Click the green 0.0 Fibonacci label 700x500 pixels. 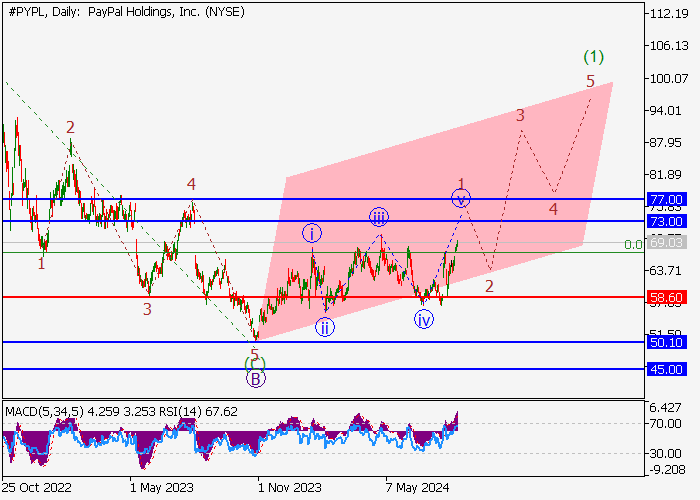(x=633, y=245)
